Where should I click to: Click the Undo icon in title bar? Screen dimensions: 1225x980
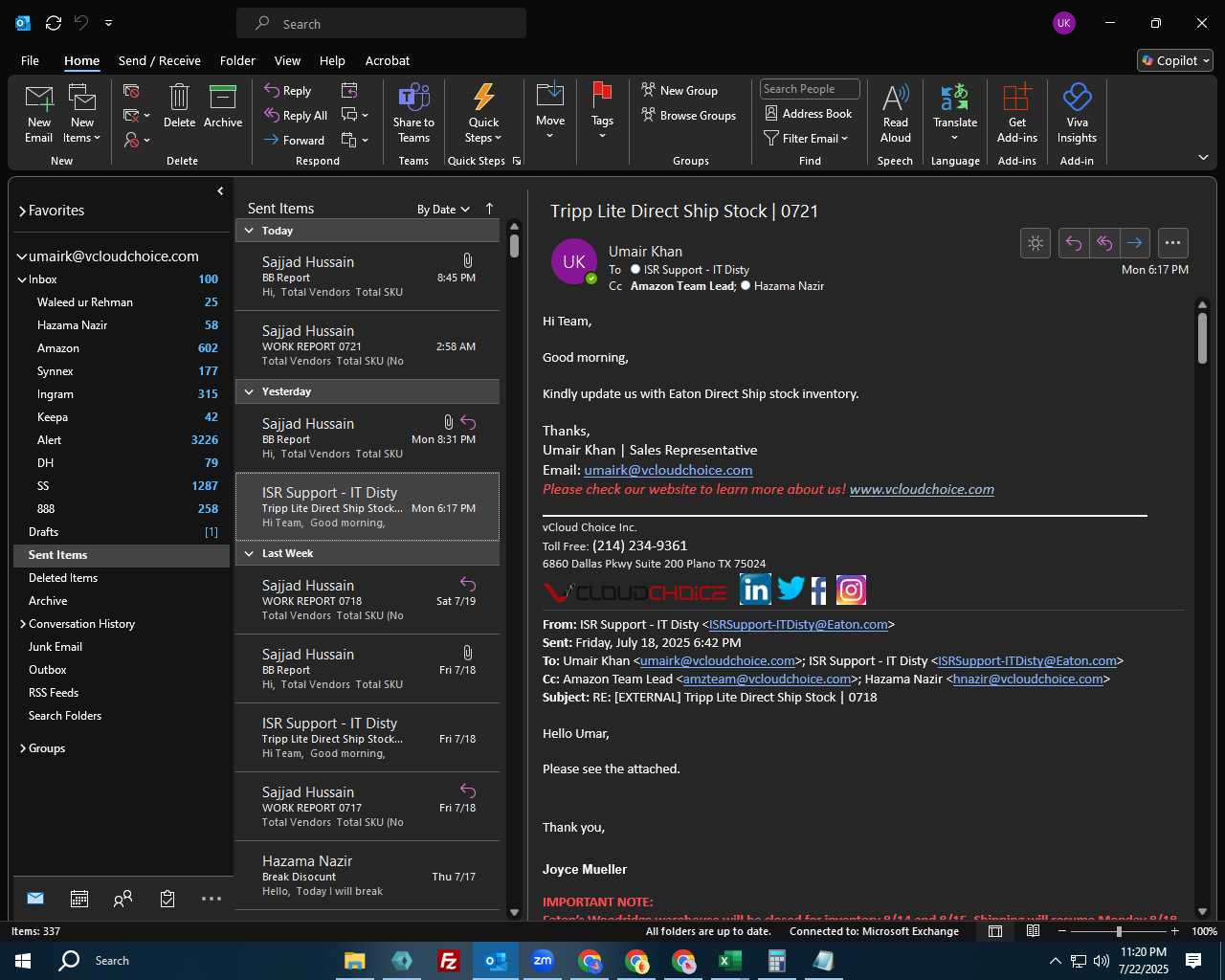point(82,23)
